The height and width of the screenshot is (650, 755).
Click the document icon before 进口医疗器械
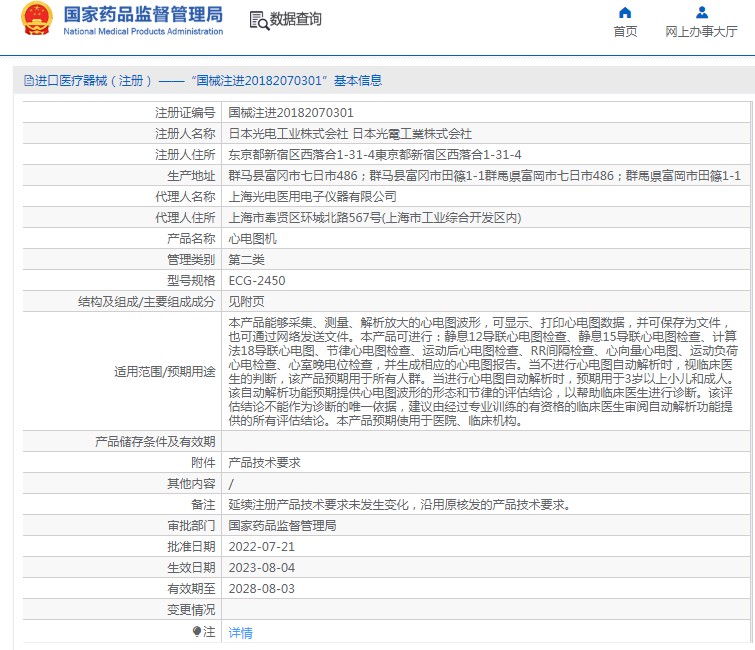click(28, 80)
